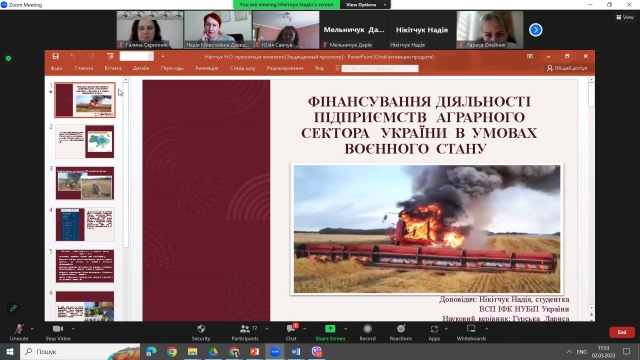Select slide 3 thumbnail in slide panel
This screenshot has height=360, width=640.
(85, 183)
